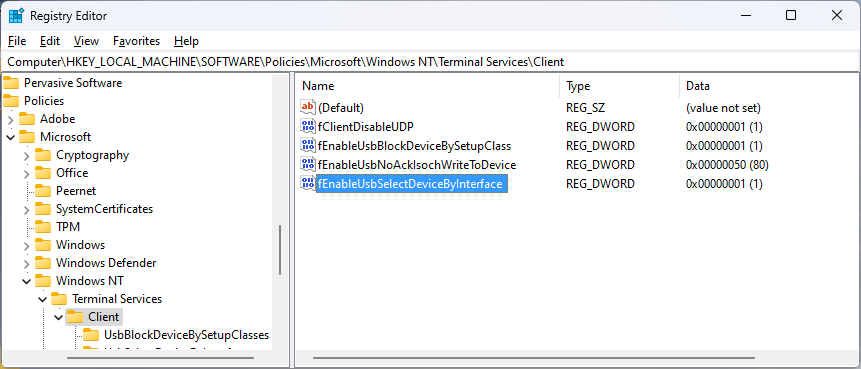Click the Pervasive Software folder icon
The height and width of the screenshot is (369, 861).
[11, 83]
